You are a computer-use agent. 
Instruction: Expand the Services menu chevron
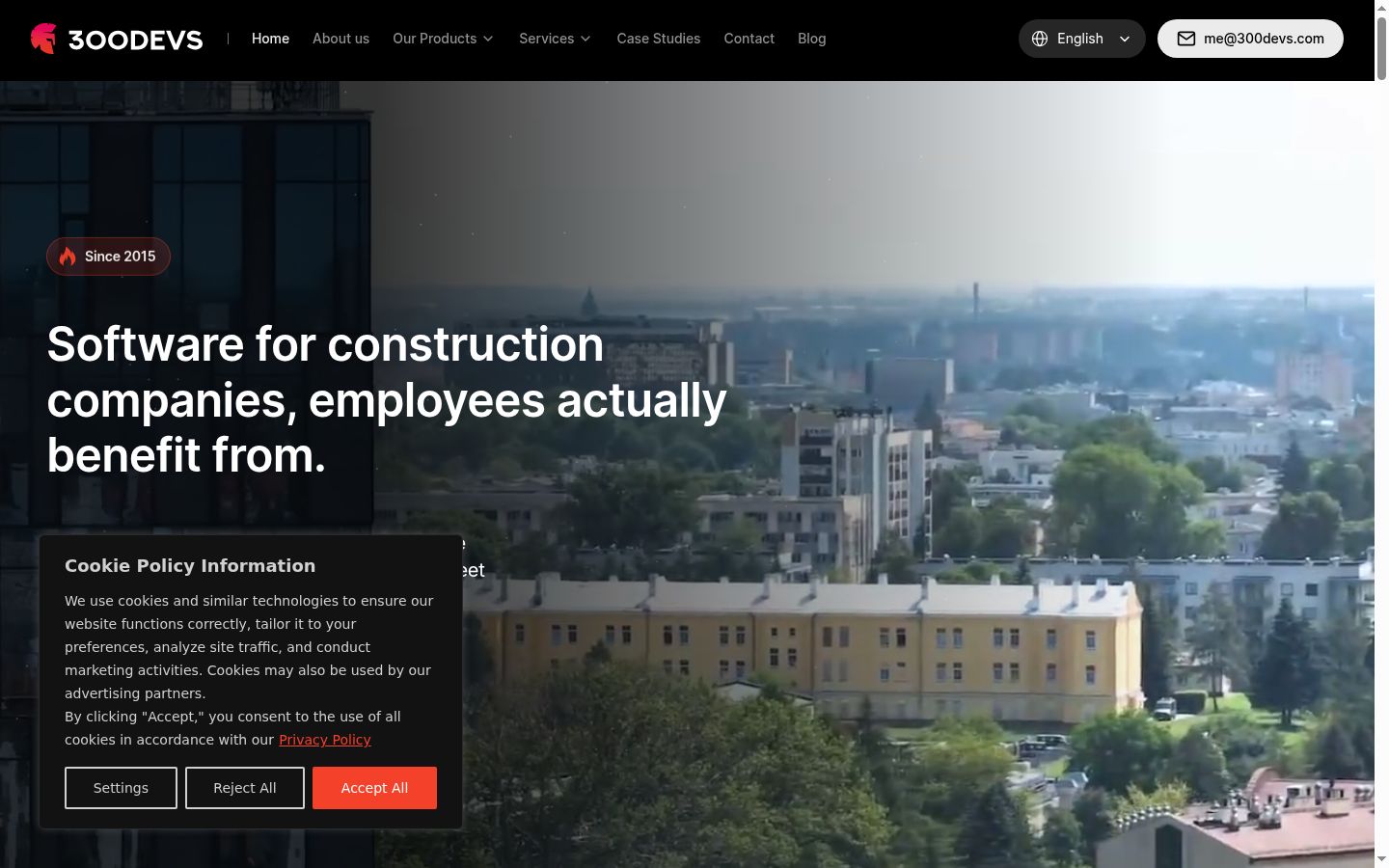(x=586, y=39)
